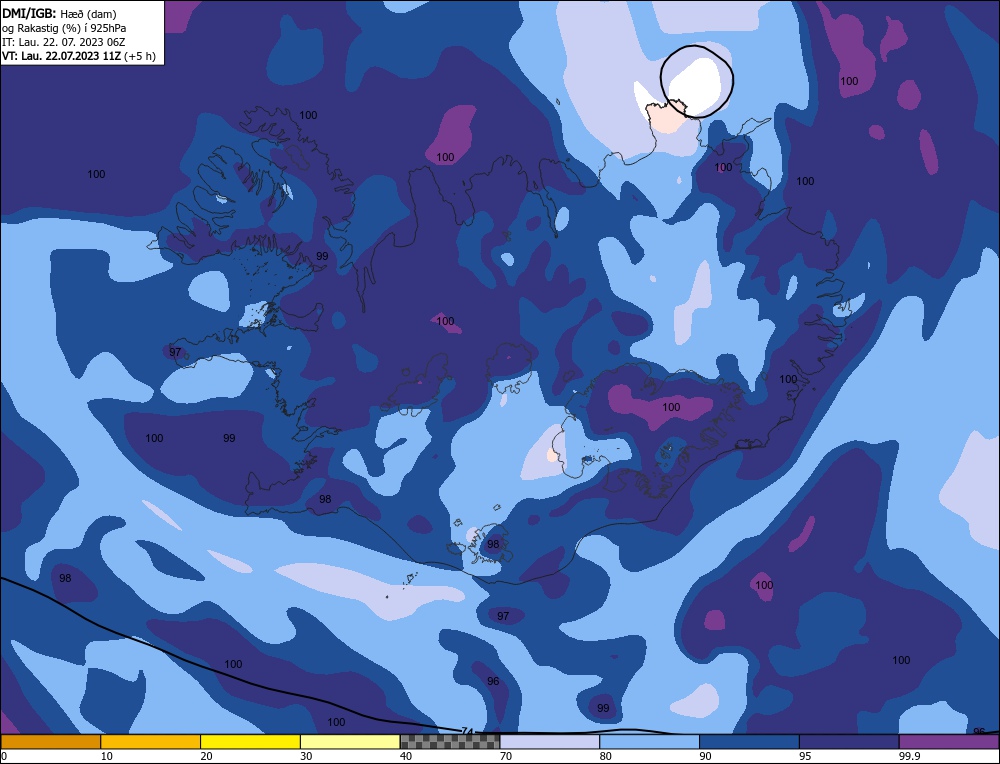Select the "og Rakastig (%) í 925hPa" line
The width and height of the screenshot is (1000, 764).
(64, 28)
